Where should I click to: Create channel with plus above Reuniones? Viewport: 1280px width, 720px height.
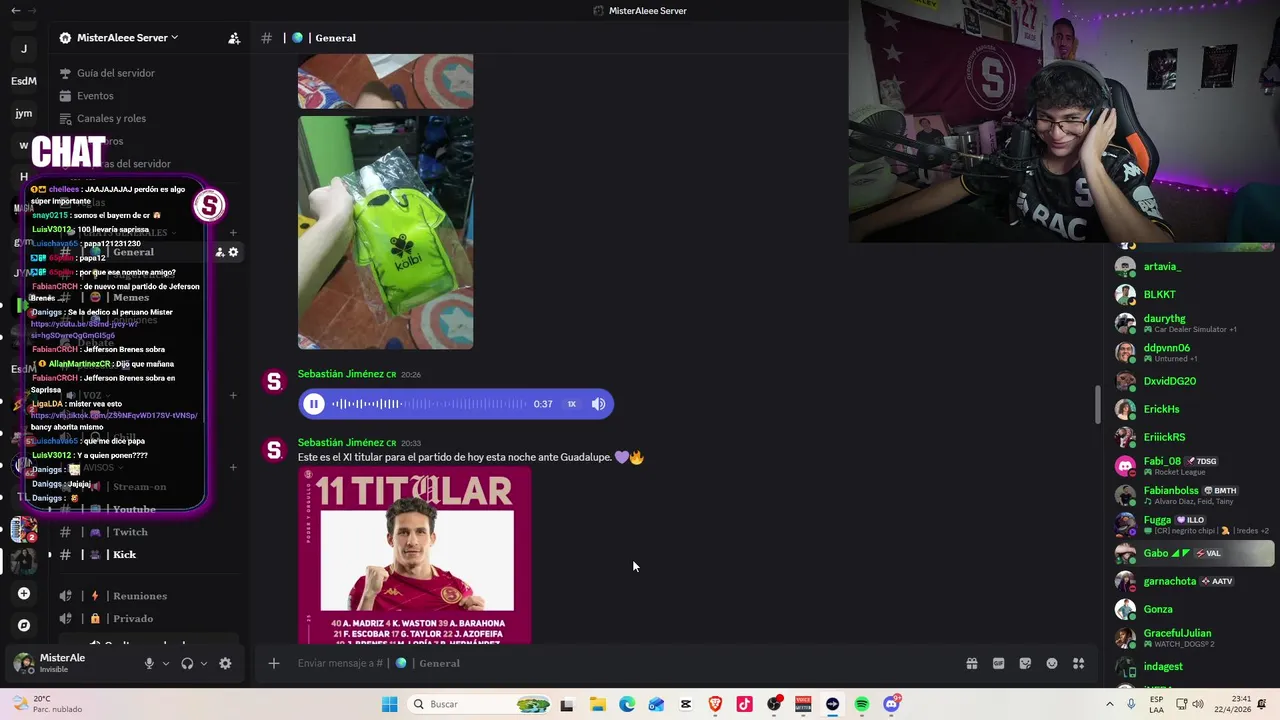click(x=233, y=467)
